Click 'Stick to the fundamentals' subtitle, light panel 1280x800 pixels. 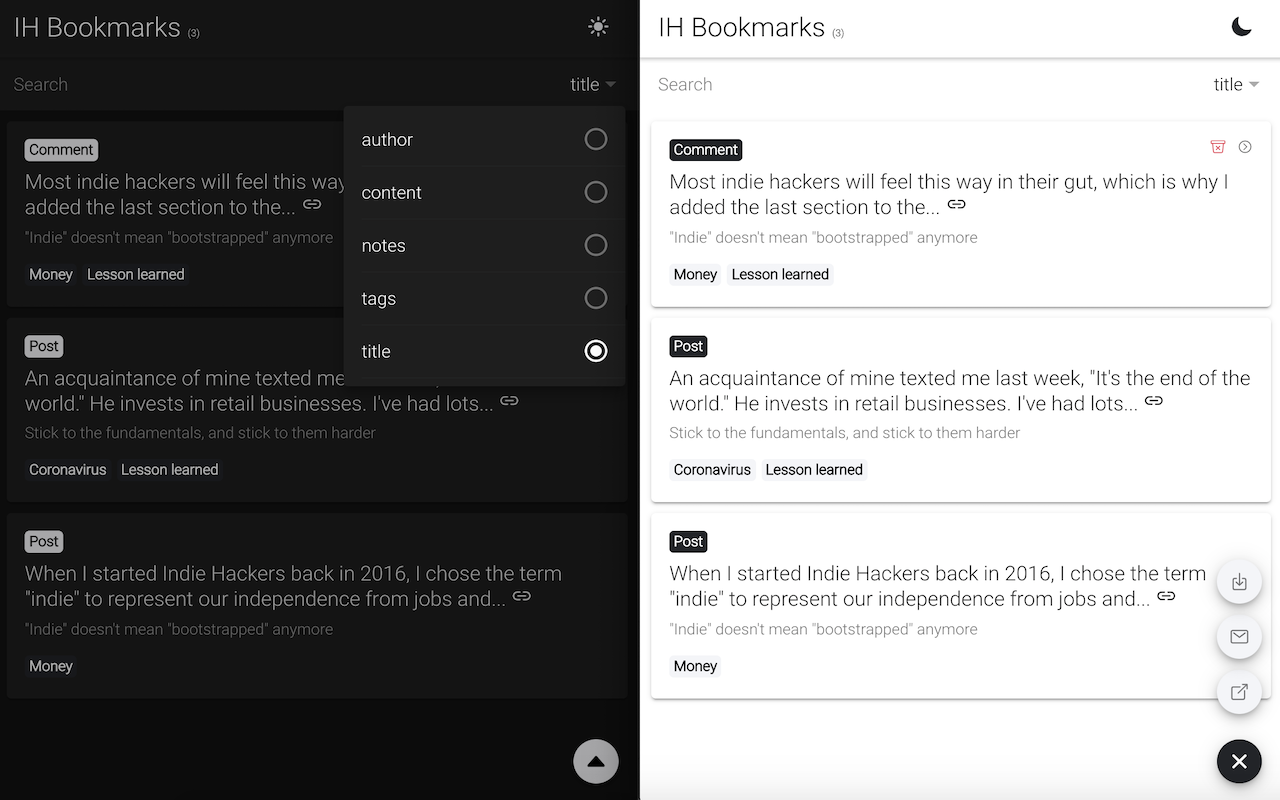click(845, 433)
